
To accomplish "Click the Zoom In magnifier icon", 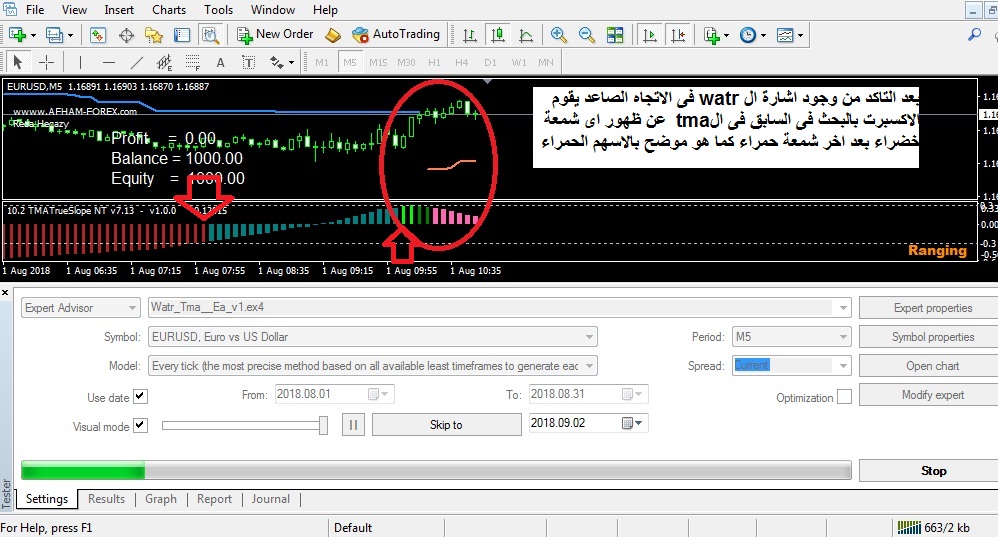I will [x=558, y=35].
